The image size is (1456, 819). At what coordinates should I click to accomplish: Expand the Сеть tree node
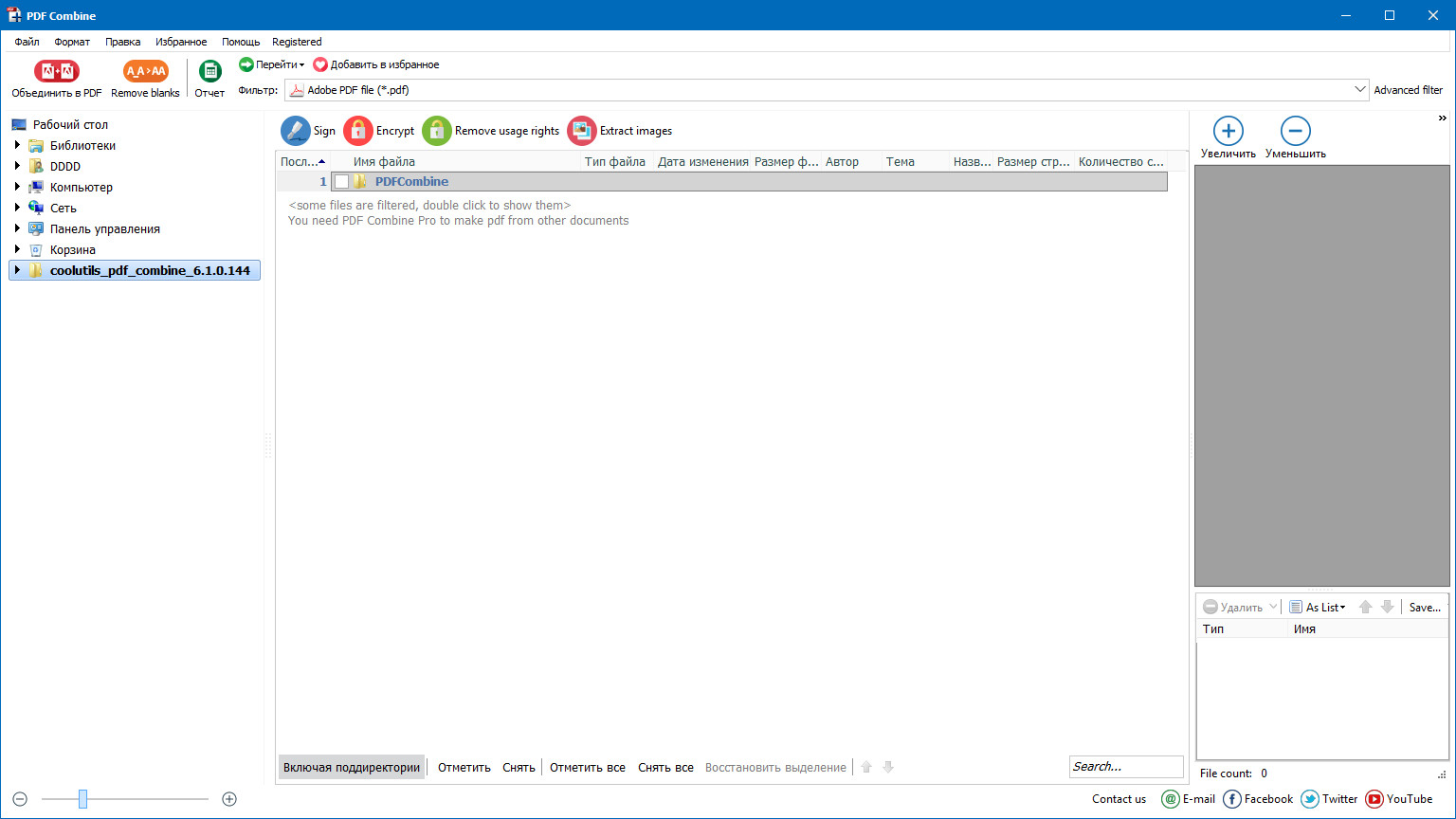pyautogui.click(x=17, y=208)
